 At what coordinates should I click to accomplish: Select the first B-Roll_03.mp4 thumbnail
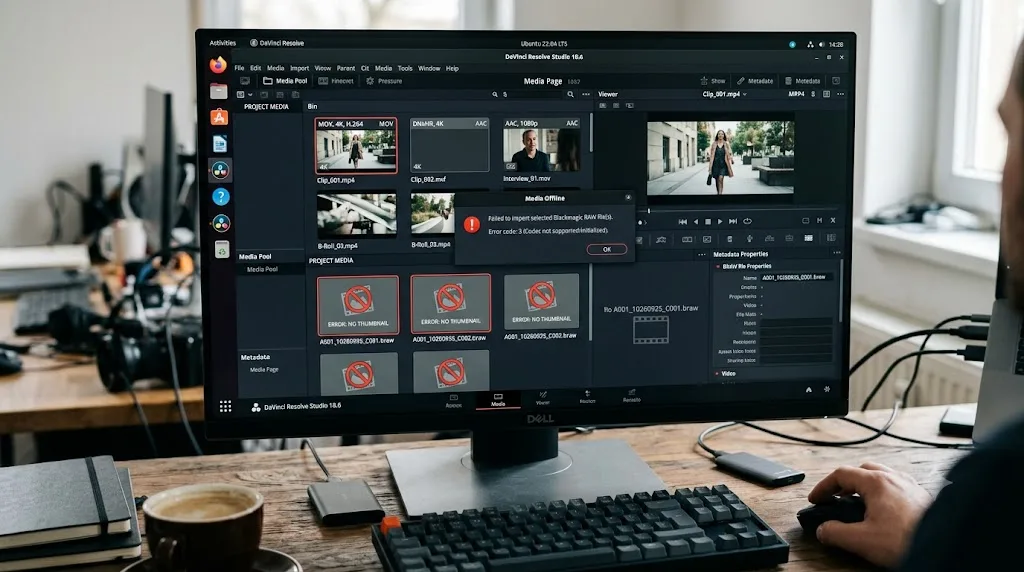click(x=357, y=215)
